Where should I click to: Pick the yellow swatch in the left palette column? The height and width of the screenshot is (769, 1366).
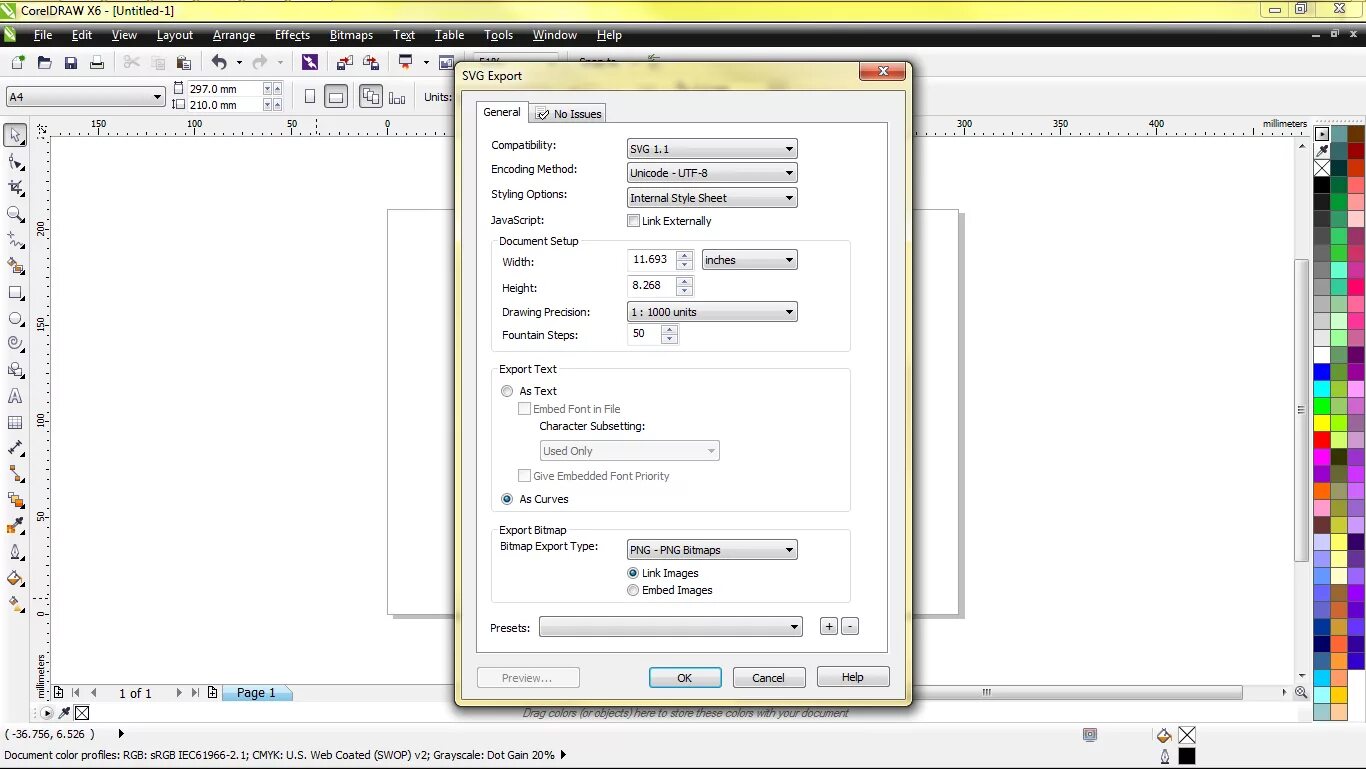[1322, 423]
